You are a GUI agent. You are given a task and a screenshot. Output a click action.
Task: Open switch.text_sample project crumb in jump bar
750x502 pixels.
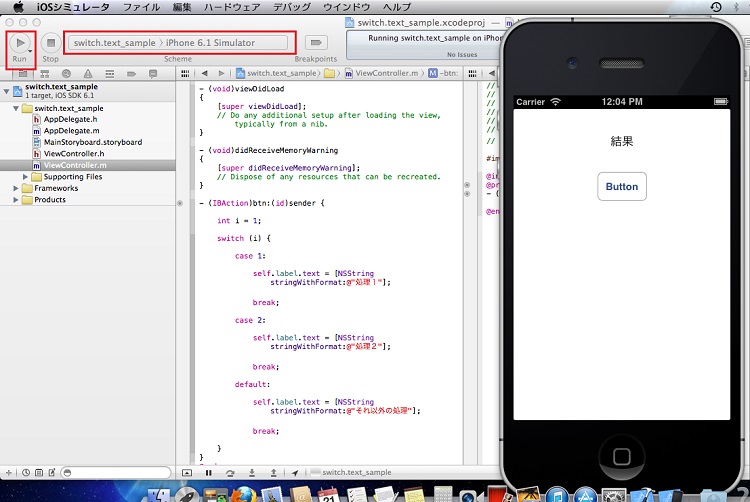click(276, 73)
